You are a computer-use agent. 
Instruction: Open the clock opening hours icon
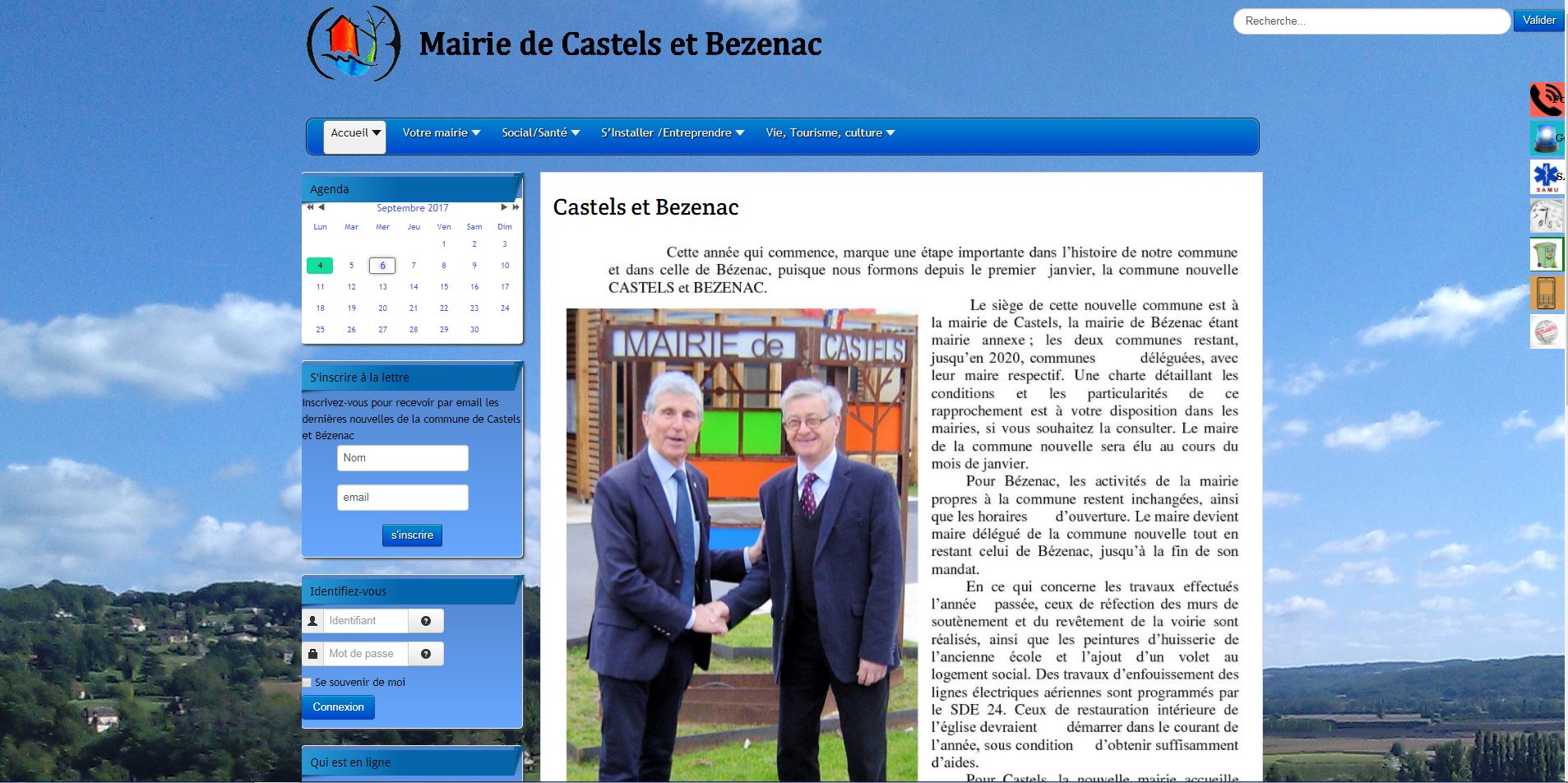pos(1546,216)
